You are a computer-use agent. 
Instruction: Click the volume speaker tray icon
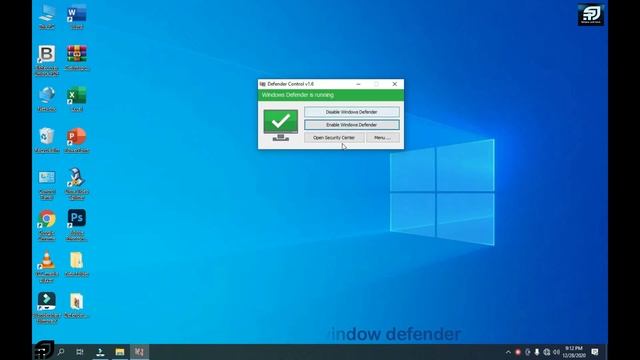(x=556, y=352)
